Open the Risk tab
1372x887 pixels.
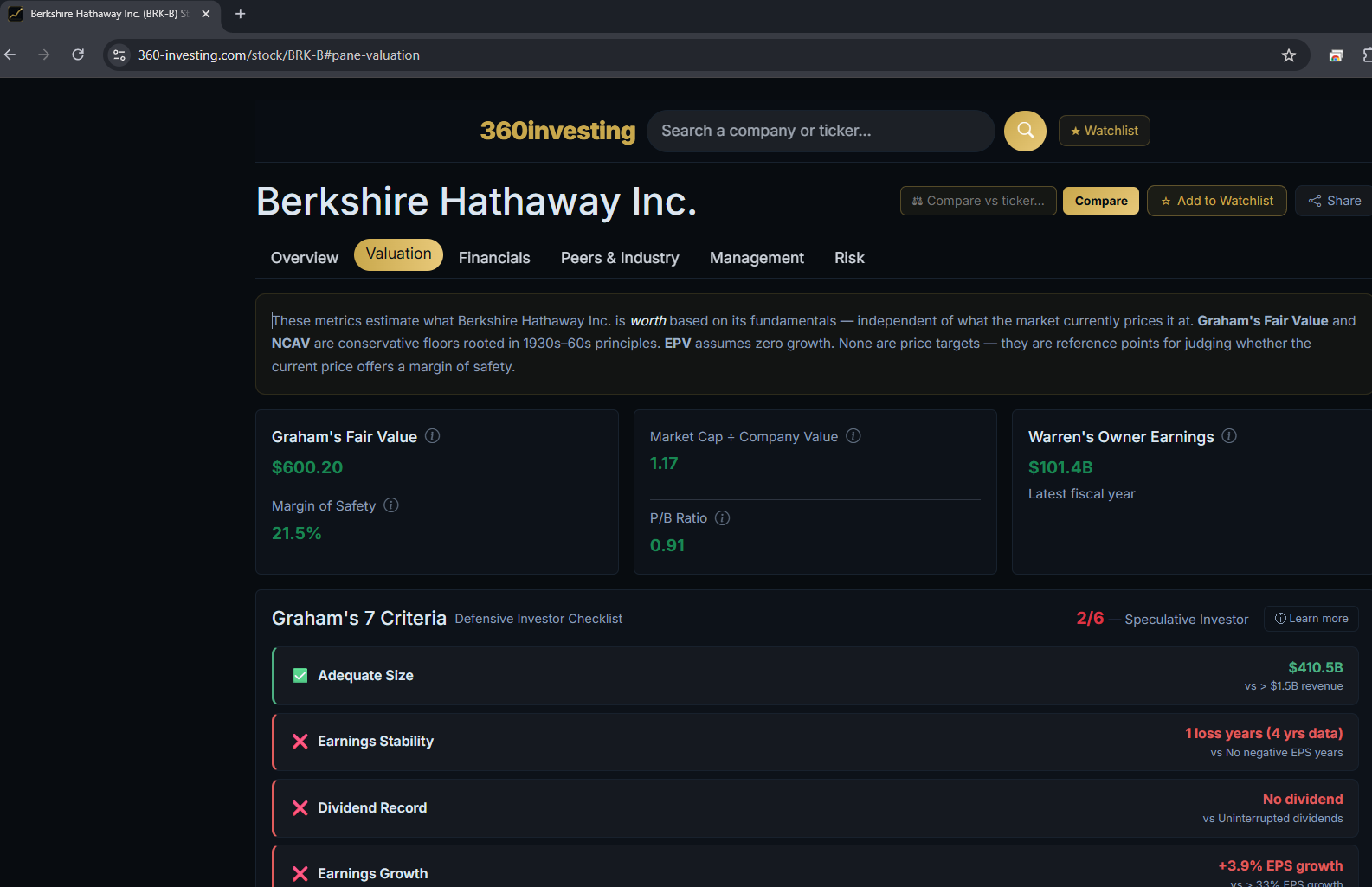[849, 258]
